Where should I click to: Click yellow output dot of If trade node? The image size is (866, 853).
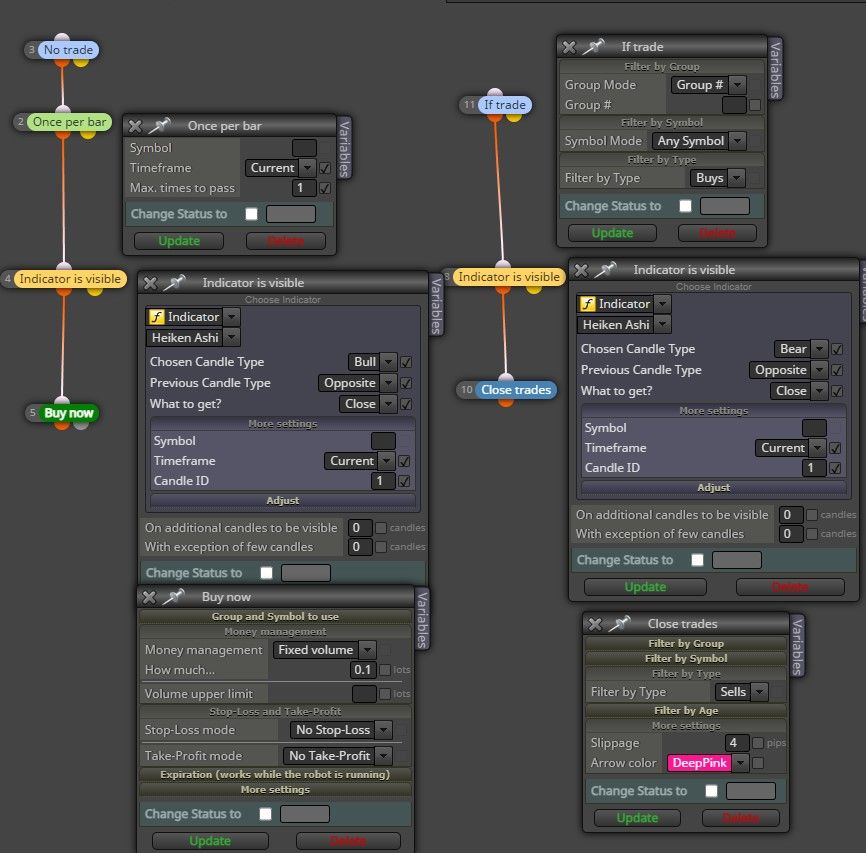514,117
